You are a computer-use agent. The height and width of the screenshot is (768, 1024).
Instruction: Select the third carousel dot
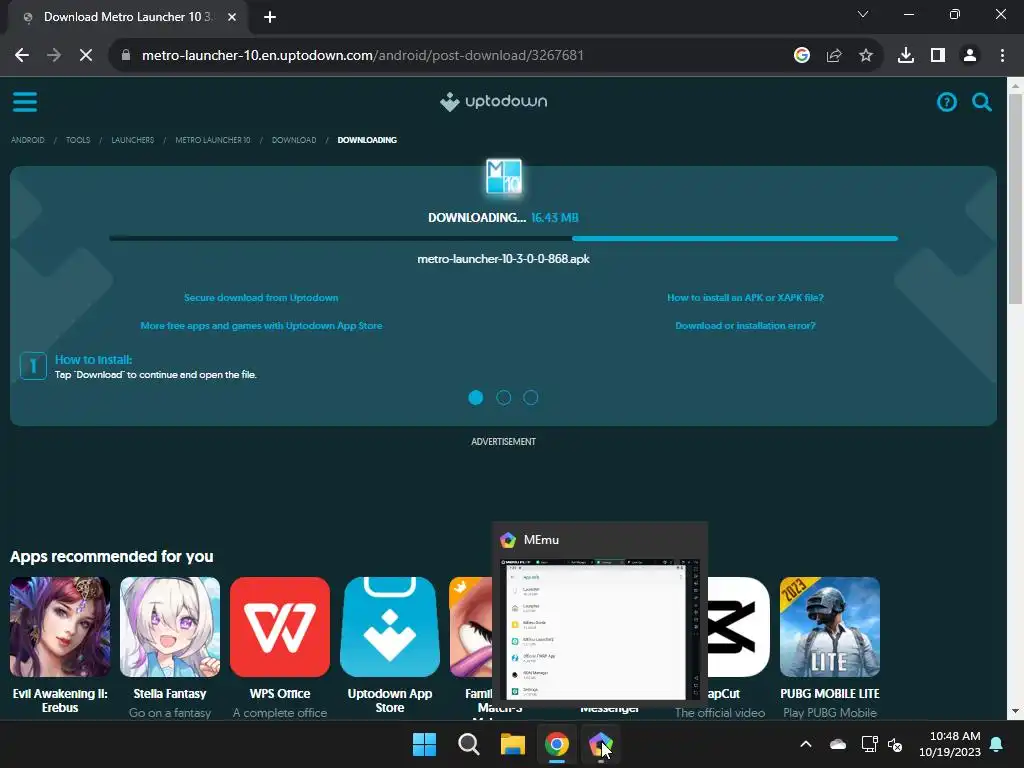[x=531, y=397]
